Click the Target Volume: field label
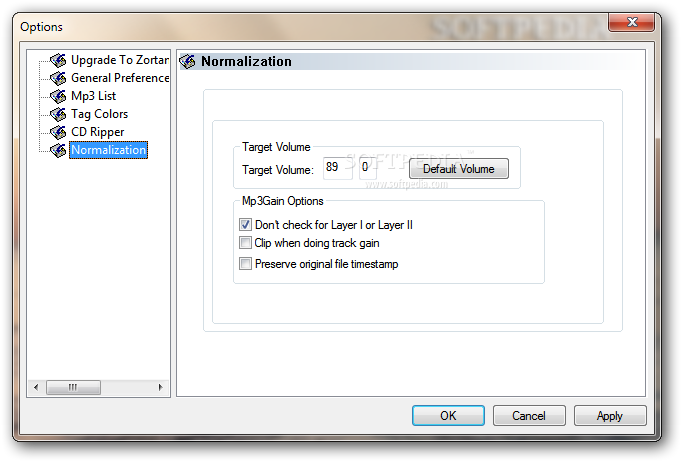The height and width of the screenshot is (462, 682). click(277, 170)
